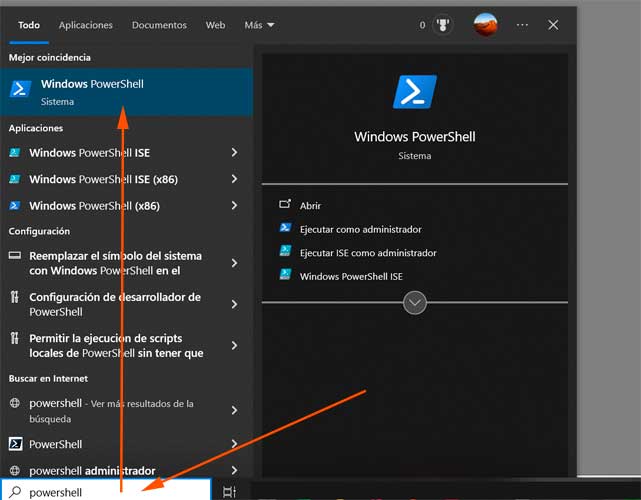
Task: Click the rewards points count 0
Action: click(422, 25)
